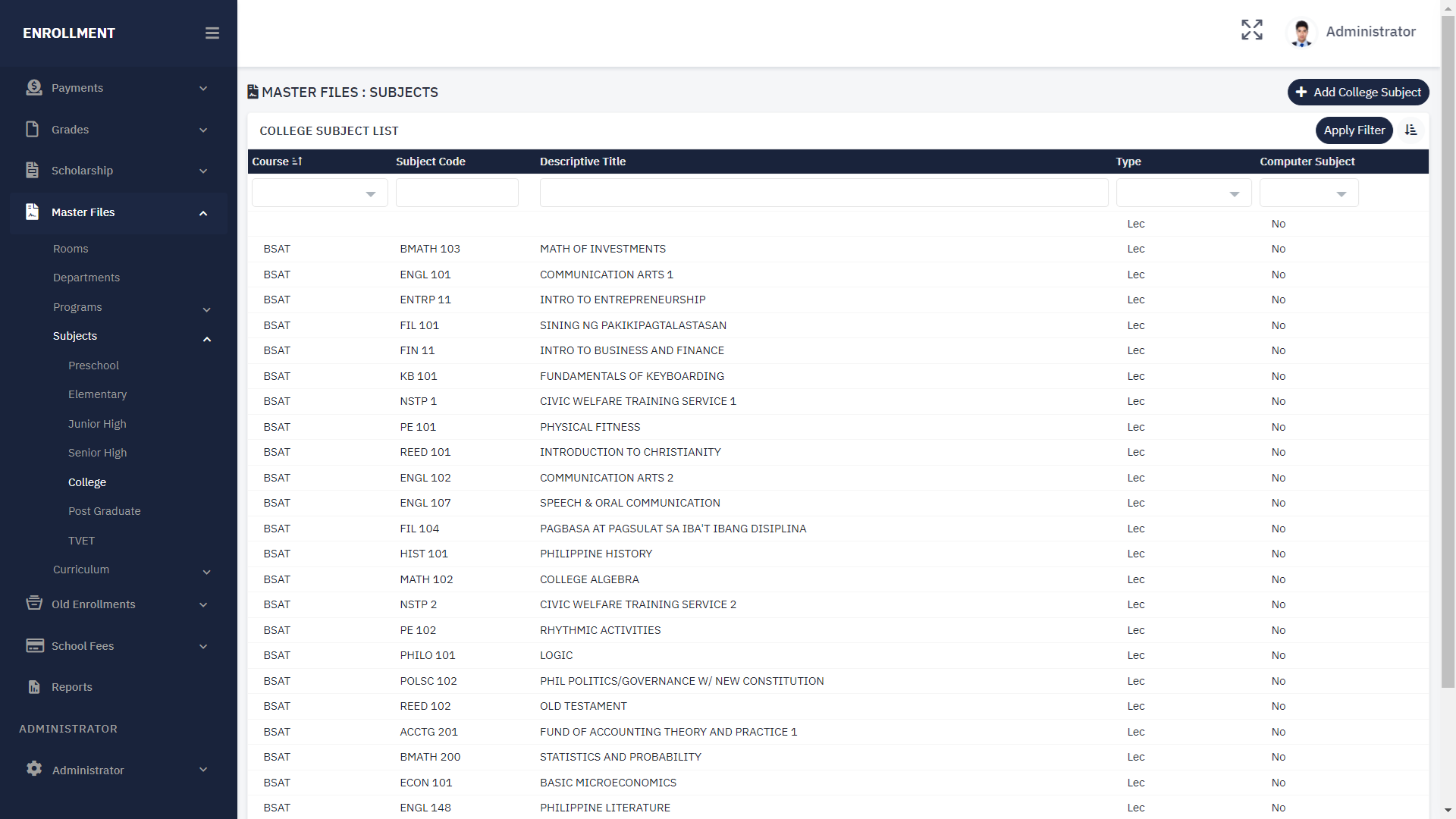This screenshot has width=1456, height=819.
Task: Open the Senior High subjects page
Action: pos(97,453)
